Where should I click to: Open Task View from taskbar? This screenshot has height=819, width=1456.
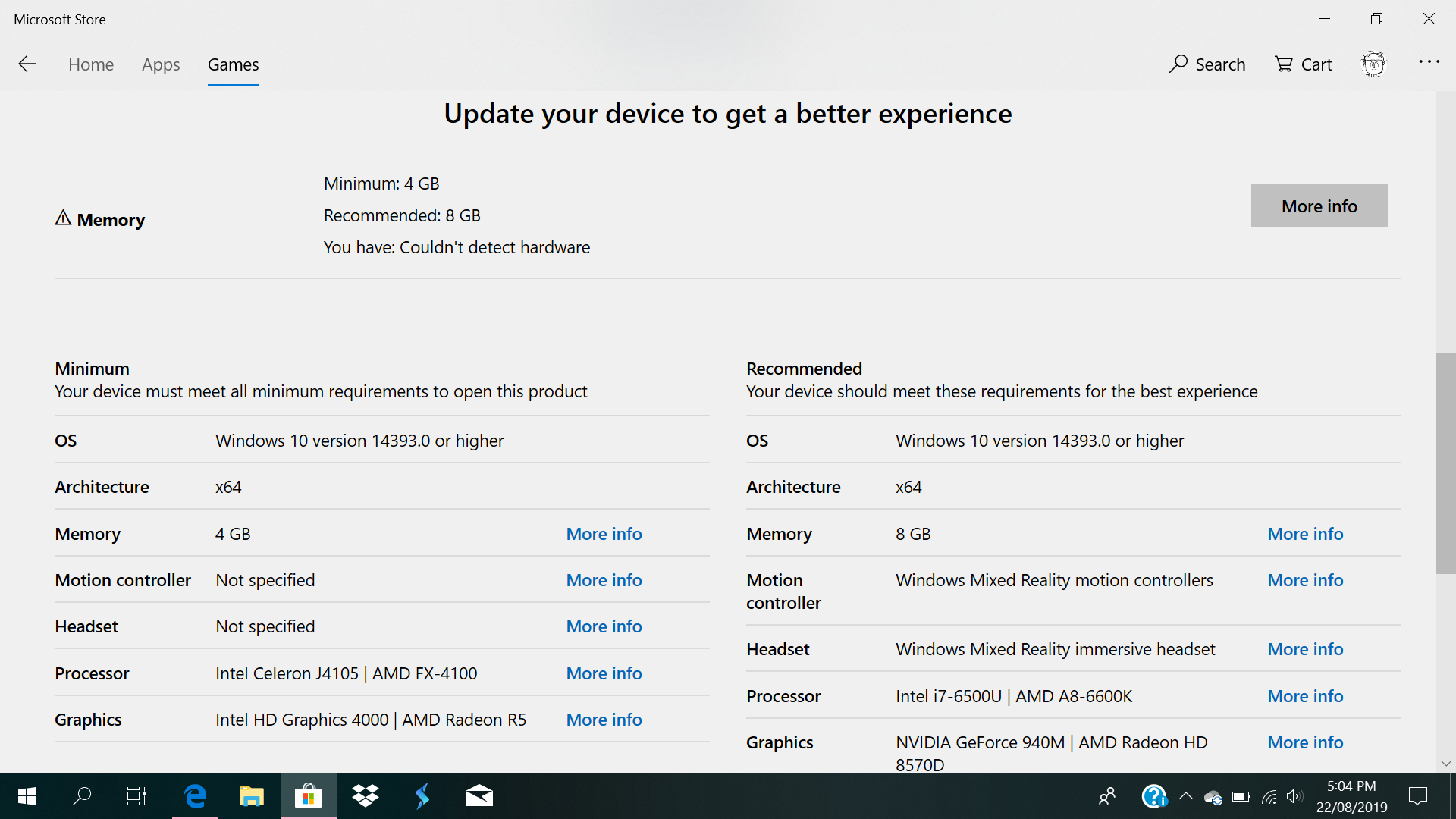click(x=136, y=796)
